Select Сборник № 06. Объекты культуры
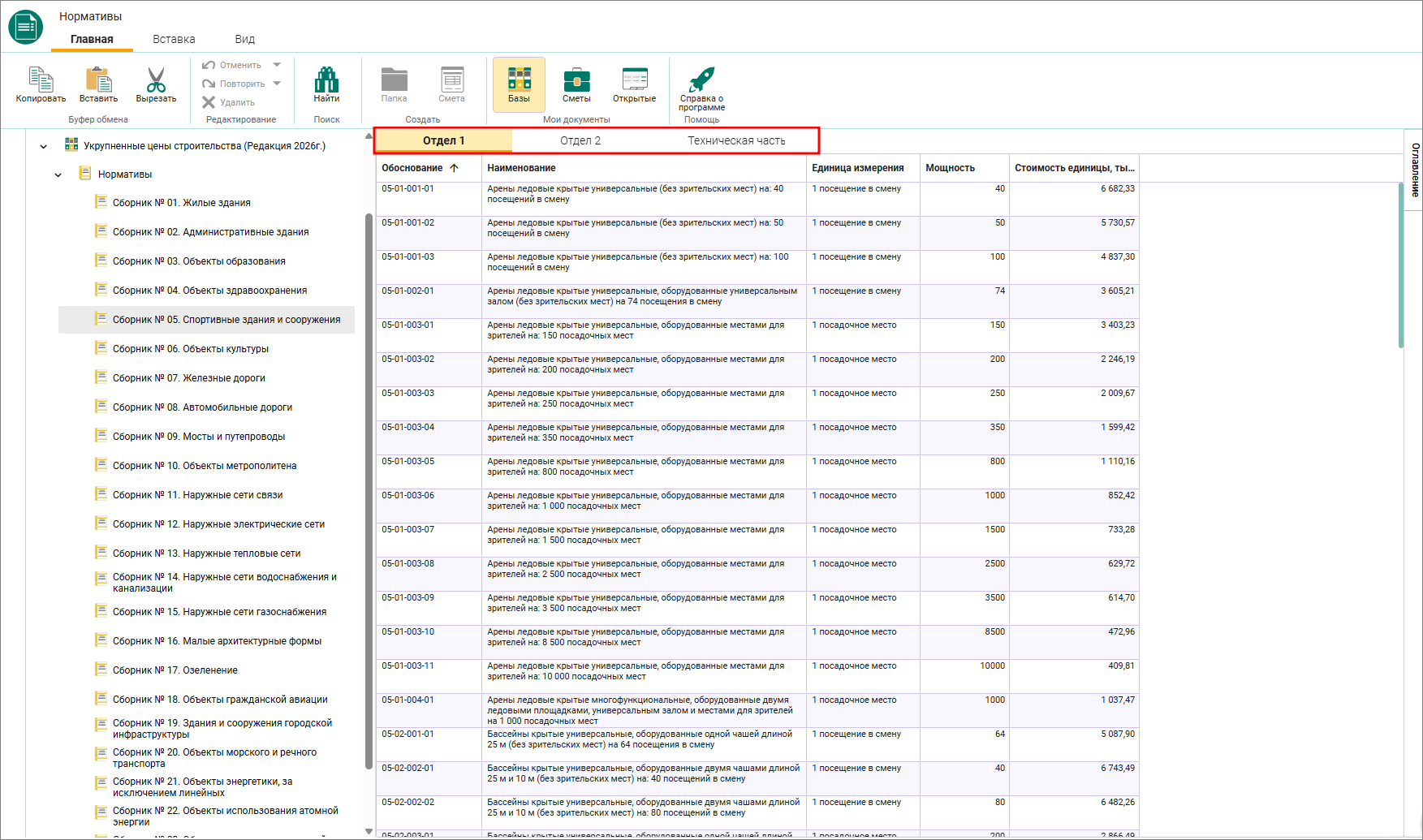This screenshot has width=1423, height=840. 191,349
